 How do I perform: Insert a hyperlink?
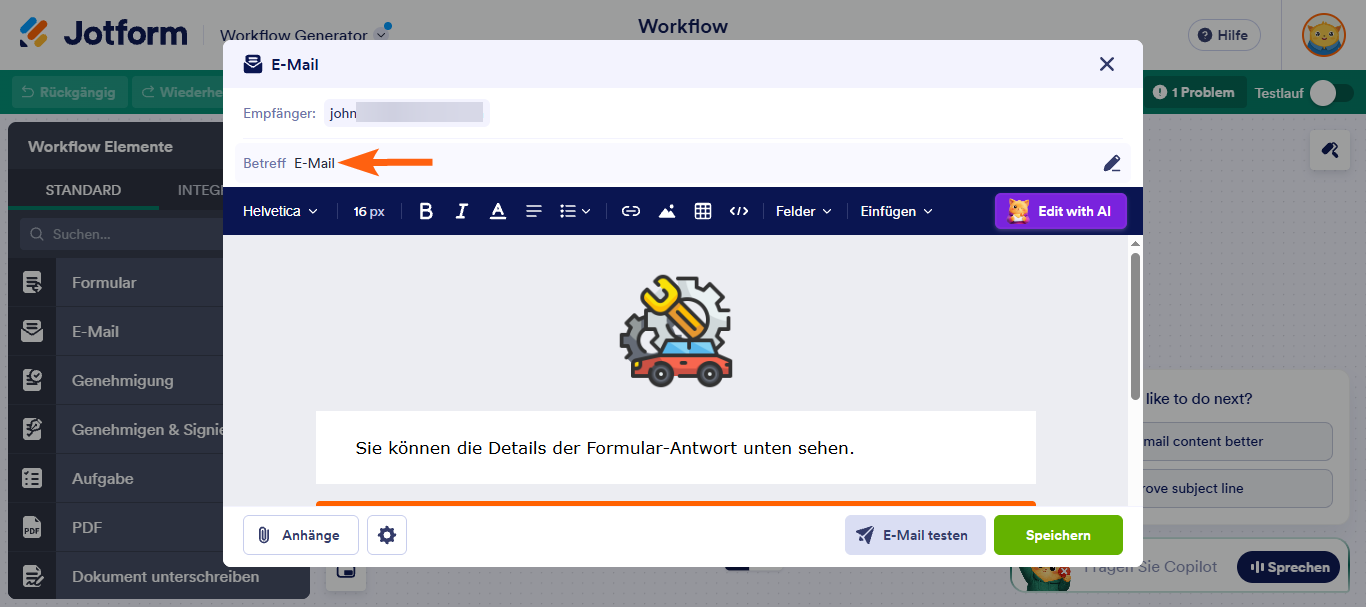[631, 211]
